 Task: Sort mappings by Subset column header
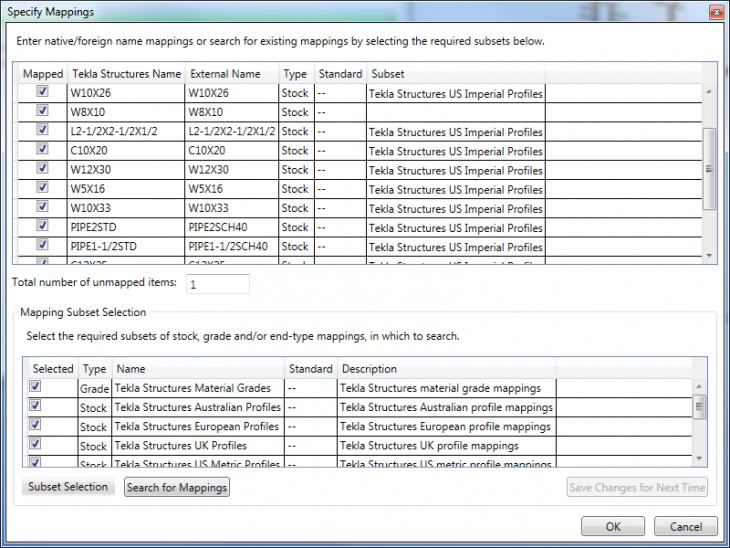point(456,74)
